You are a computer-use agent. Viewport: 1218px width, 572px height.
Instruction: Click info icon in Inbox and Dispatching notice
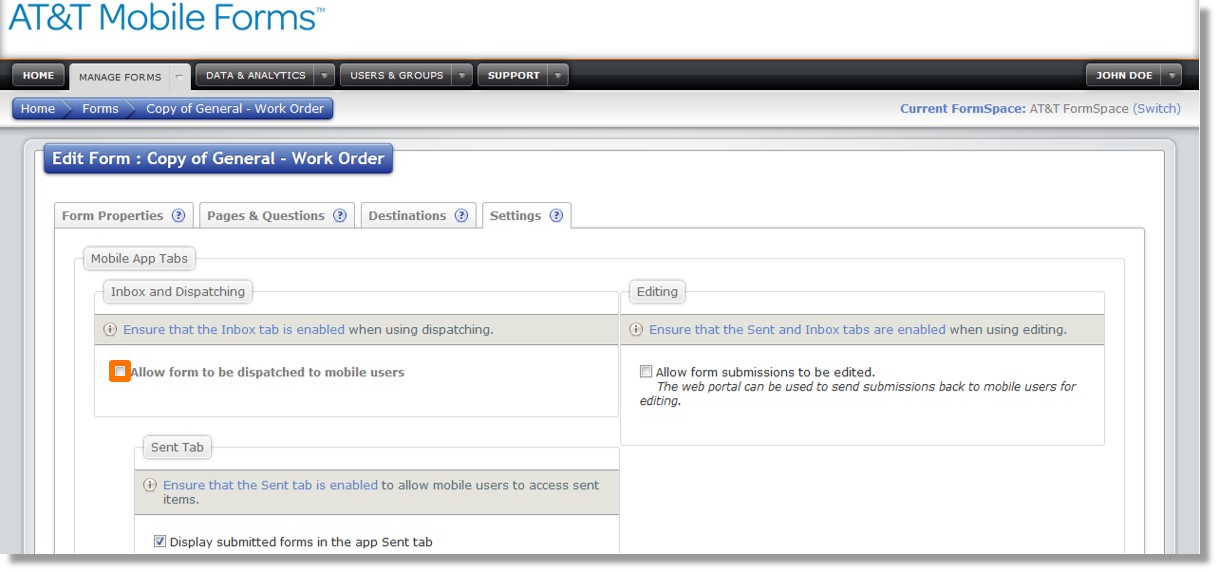tap(111, 329)
